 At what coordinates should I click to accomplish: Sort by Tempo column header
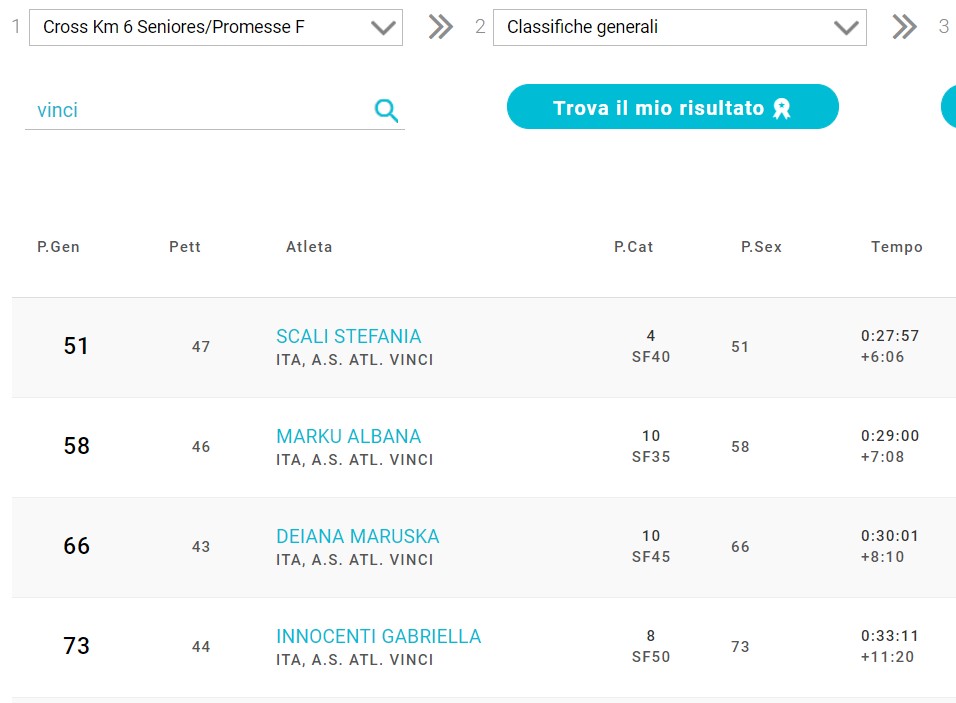[897, 247]
